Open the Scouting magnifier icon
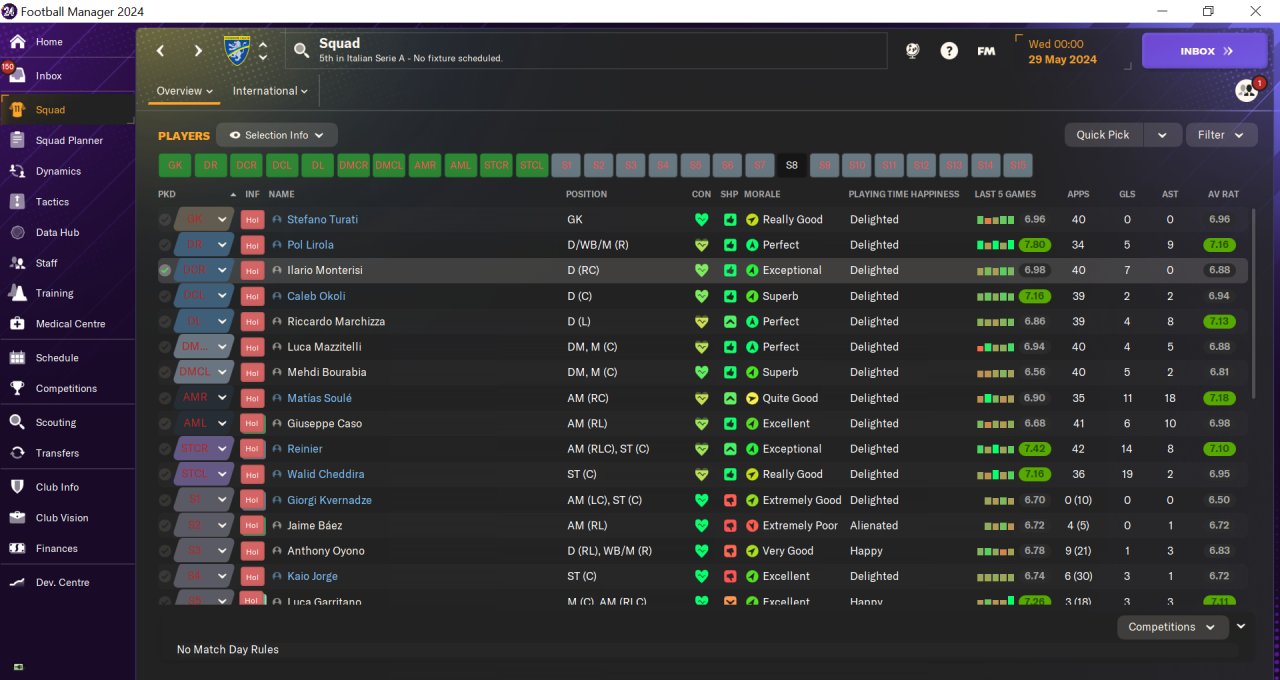The width and height of the screenshot is (1280, 680). coord(17,422)
